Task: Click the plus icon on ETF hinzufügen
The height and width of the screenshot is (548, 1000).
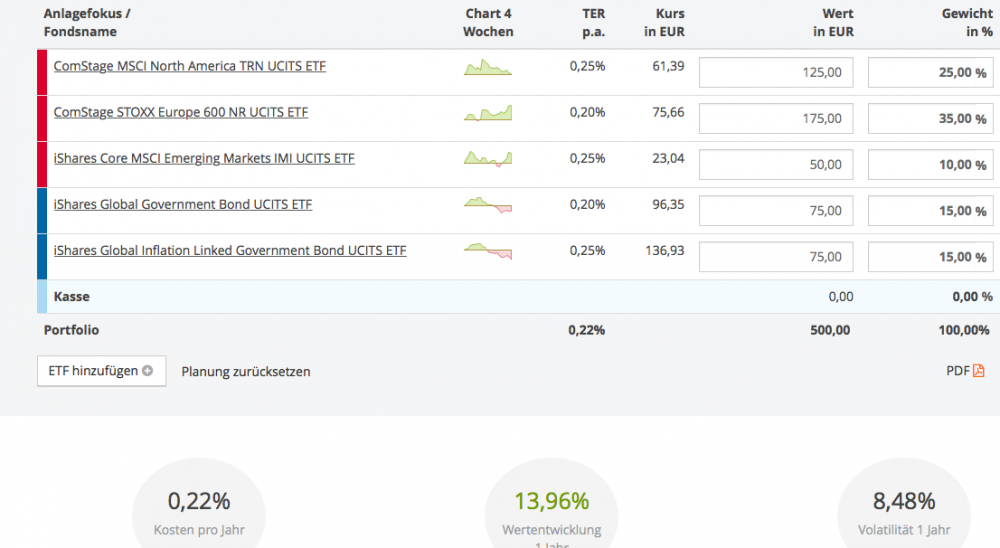Action: (x=148, y=371)
